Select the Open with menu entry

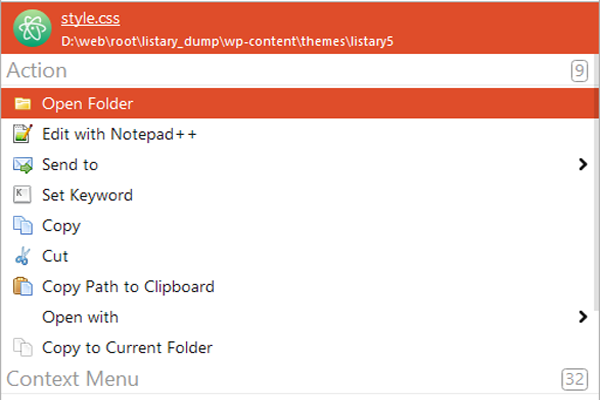point(80,318)
